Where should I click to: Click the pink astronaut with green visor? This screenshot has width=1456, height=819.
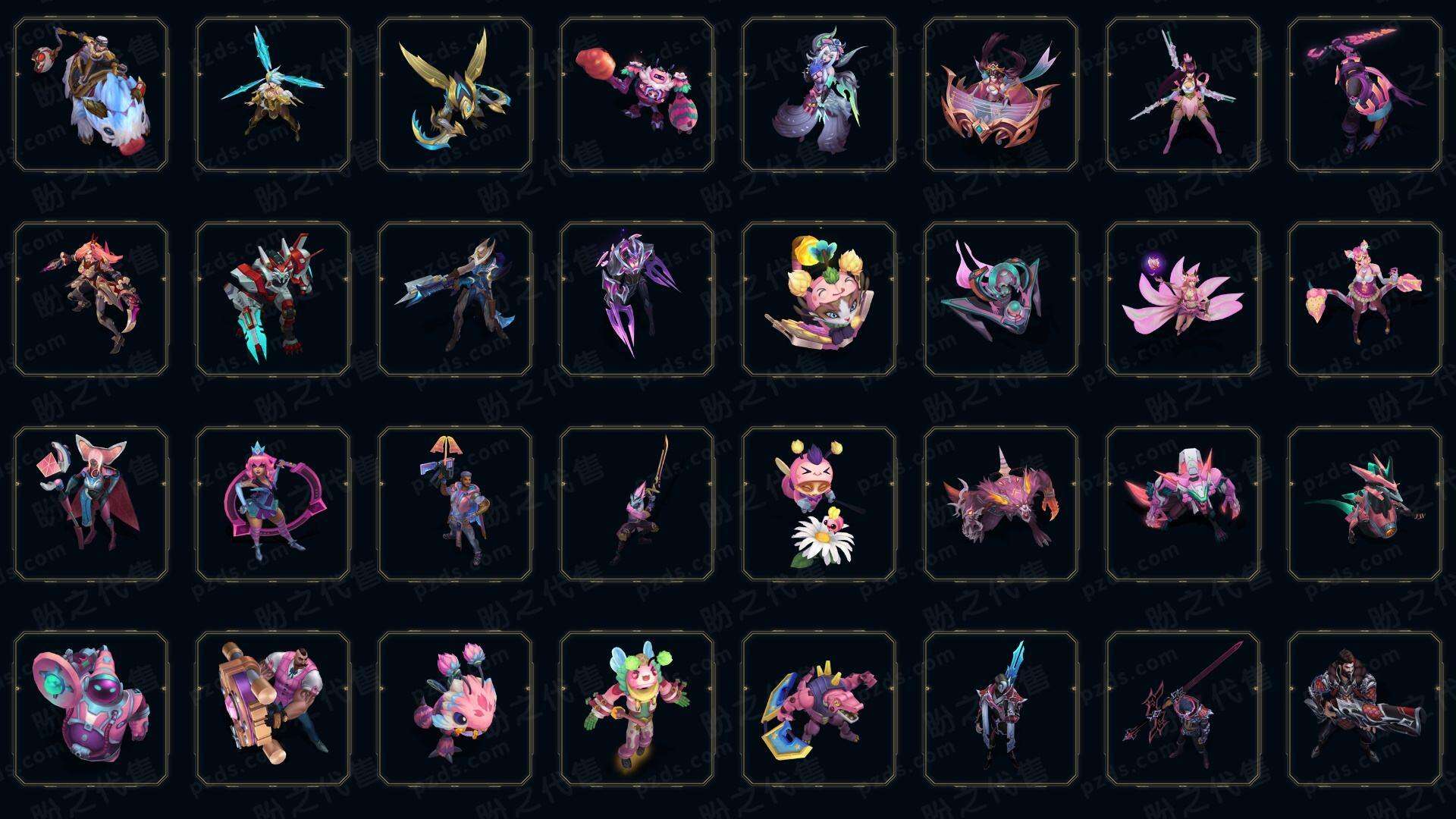[x=91, y=708]
